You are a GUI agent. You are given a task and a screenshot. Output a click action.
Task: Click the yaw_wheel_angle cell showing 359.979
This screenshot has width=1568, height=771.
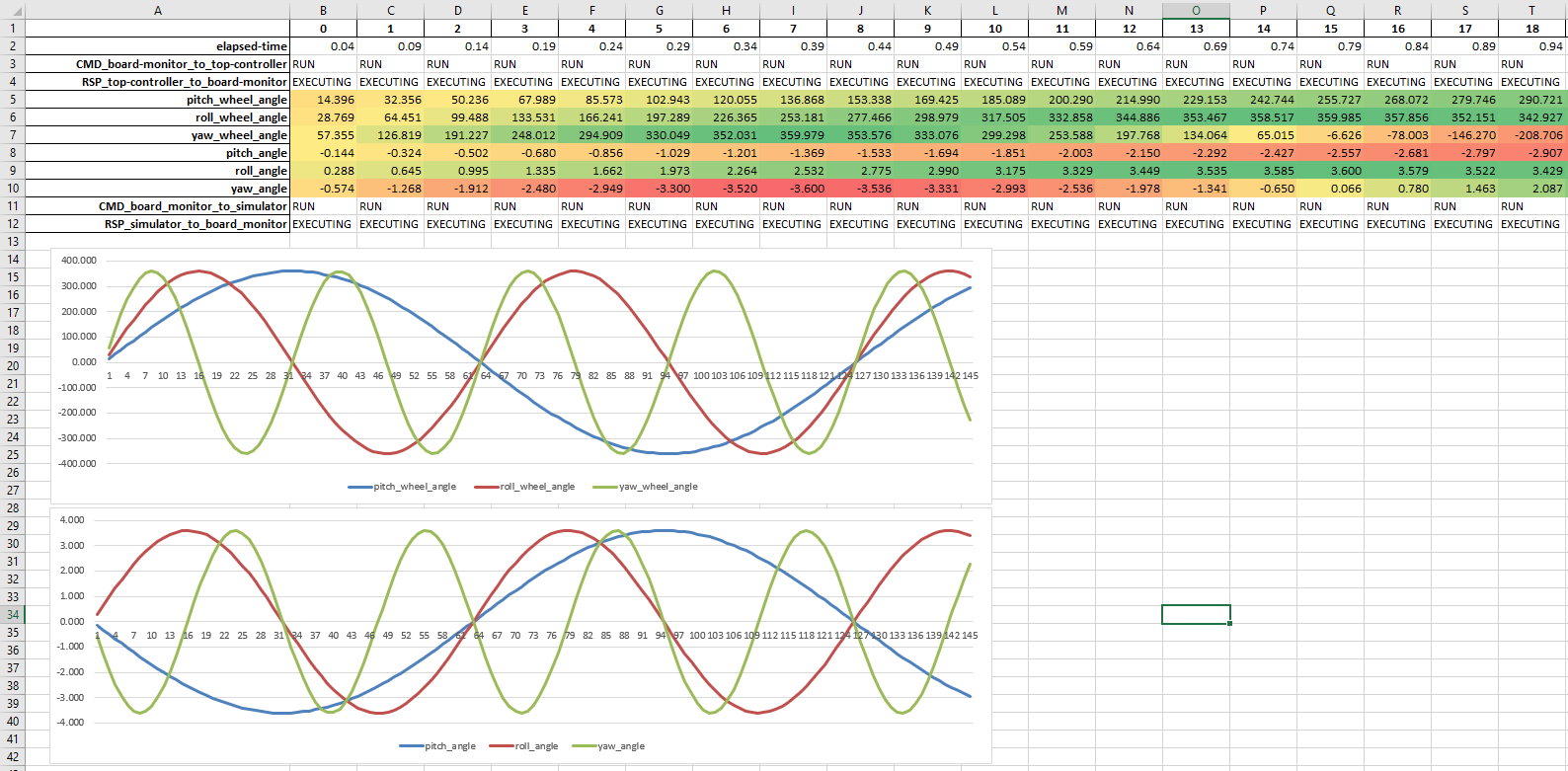[x=793, y=135]
